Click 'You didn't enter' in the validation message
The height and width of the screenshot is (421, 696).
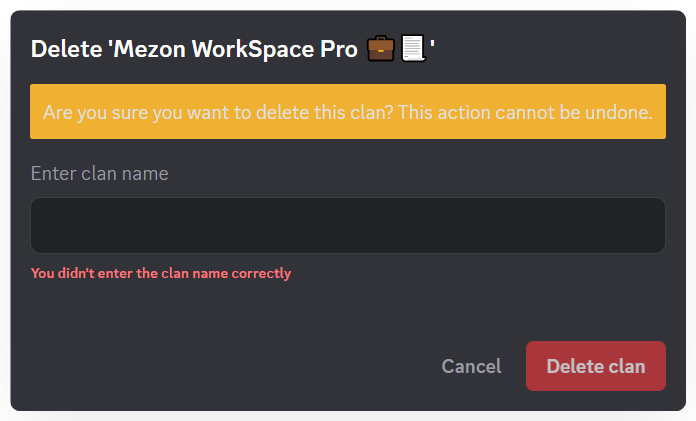click(x=78, y=273)
